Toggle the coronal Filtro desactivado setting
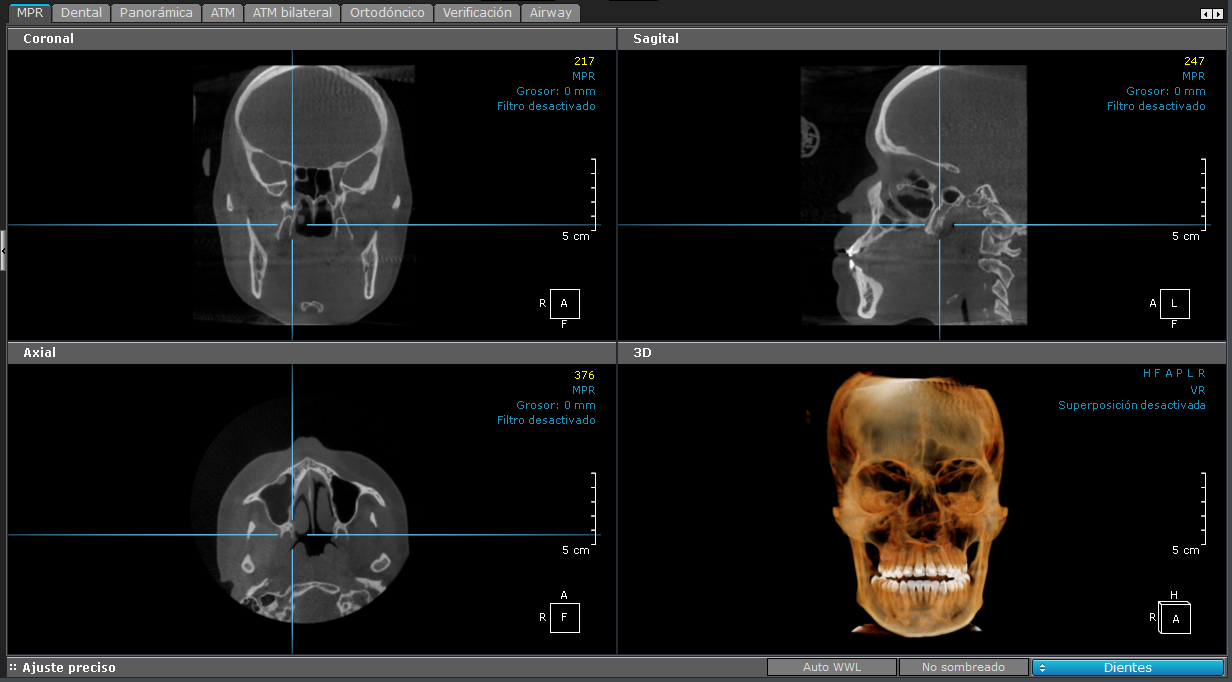Image resolution: width=1232 pixels, height=682 pixels. (x=546, y=106)
